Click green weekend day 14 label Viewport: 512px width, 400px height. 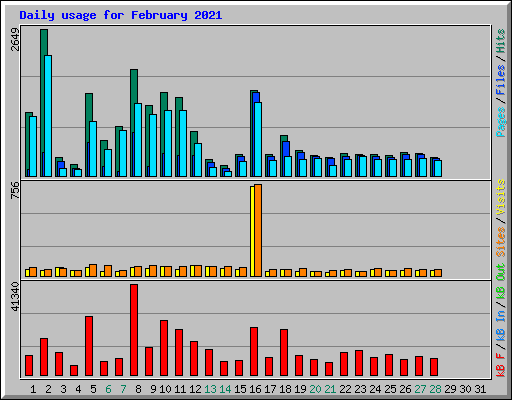click(225, 389)
